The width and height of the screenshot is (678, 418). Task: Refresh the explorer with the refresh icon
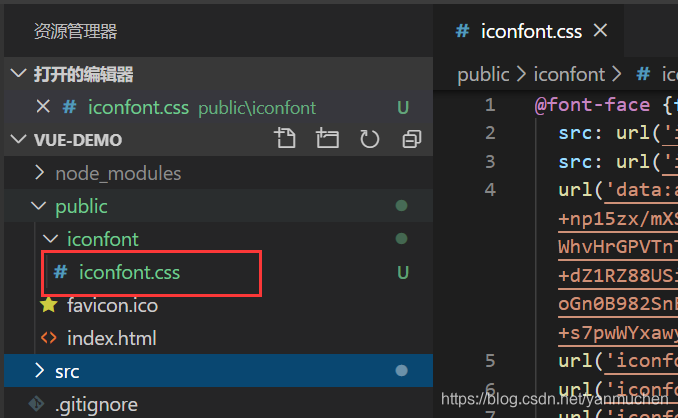[369, 139]
